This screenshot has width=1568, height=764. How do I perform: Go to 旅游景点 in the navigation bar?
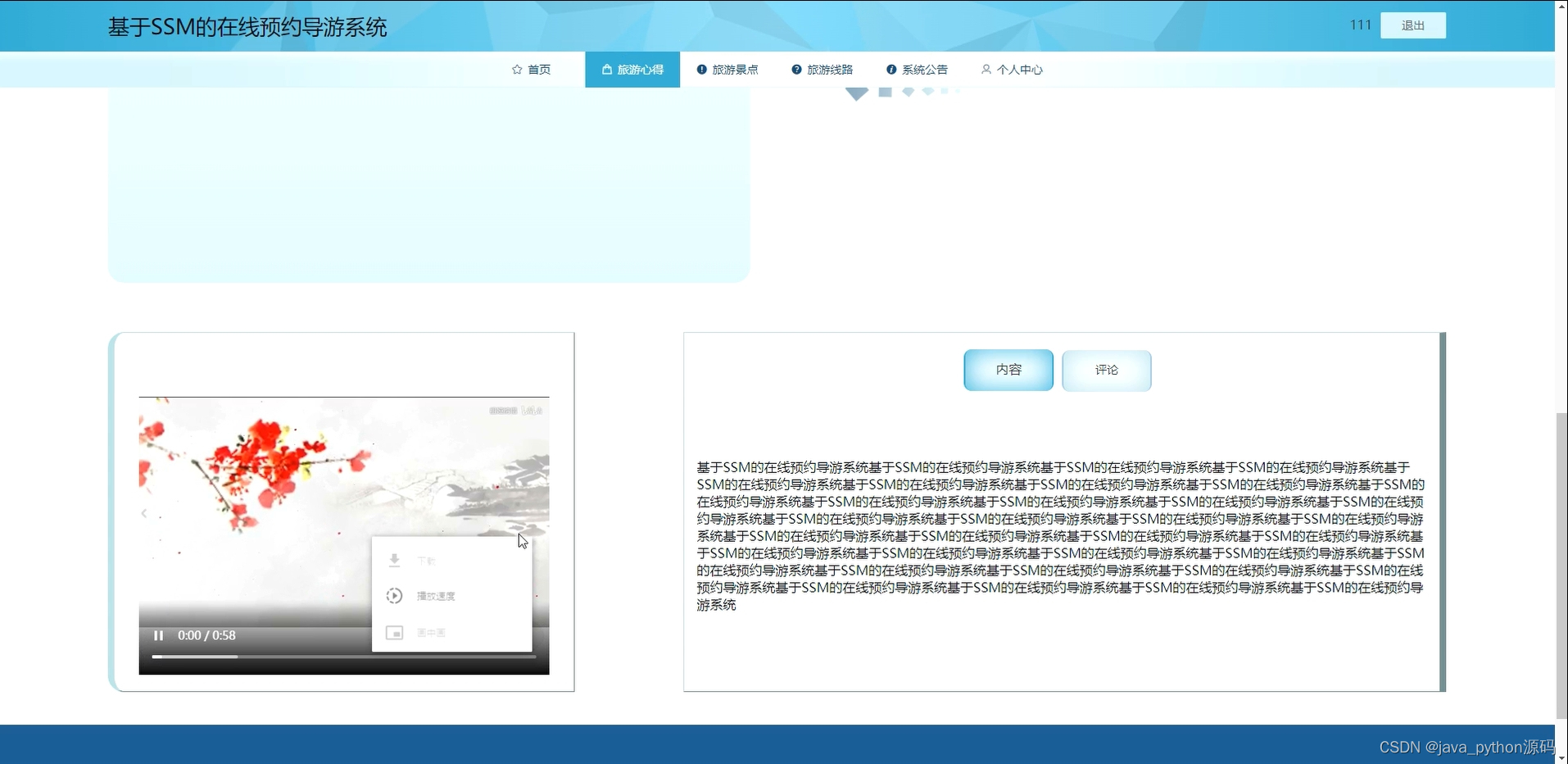coord(727,70)
